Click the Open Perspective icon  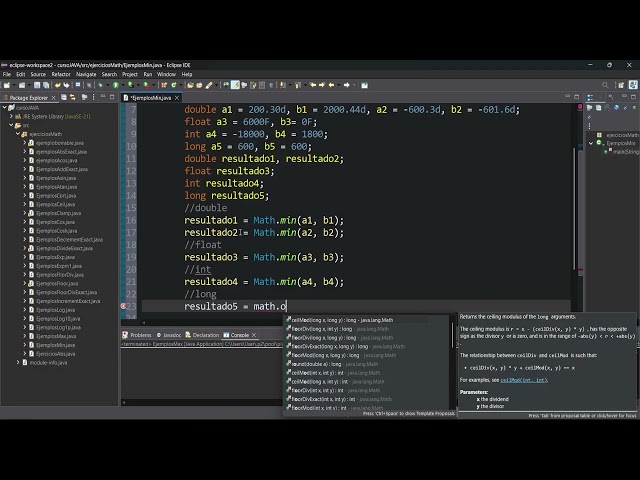pyautogui.click(x=621, y=85)
